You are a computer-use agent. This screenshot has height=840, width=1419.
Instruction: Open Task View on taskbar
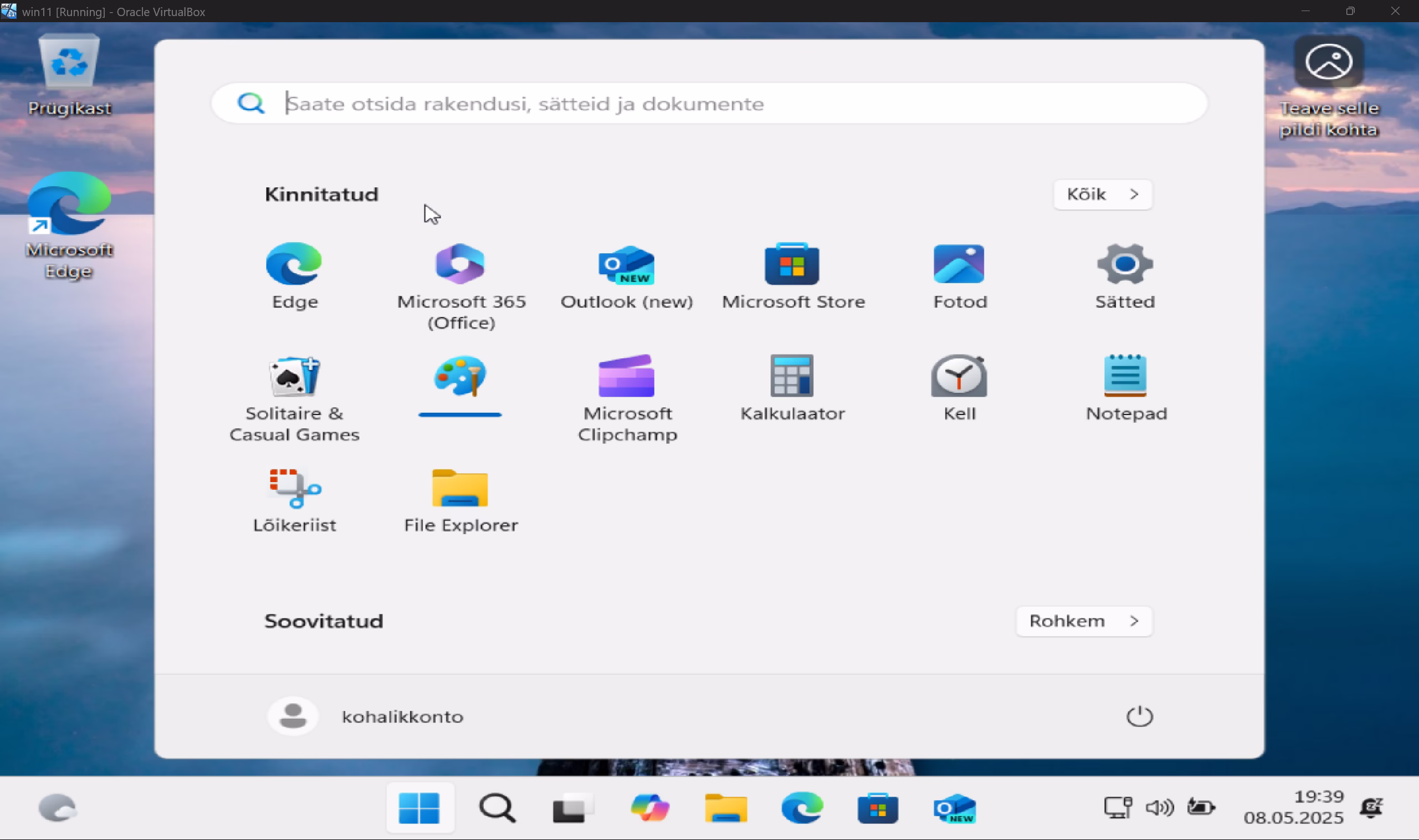pyautogui.click(x=573, y=808)
